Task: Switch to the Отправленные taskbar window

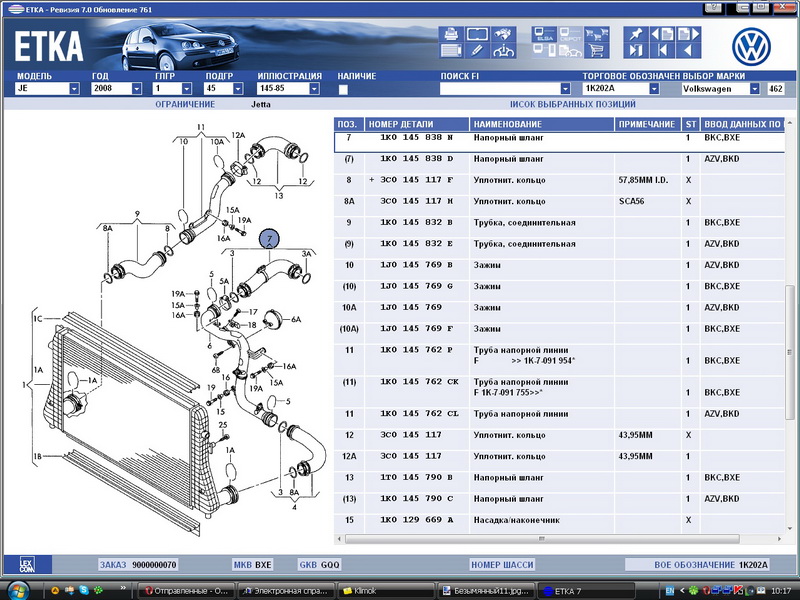Action: point(186,591)
